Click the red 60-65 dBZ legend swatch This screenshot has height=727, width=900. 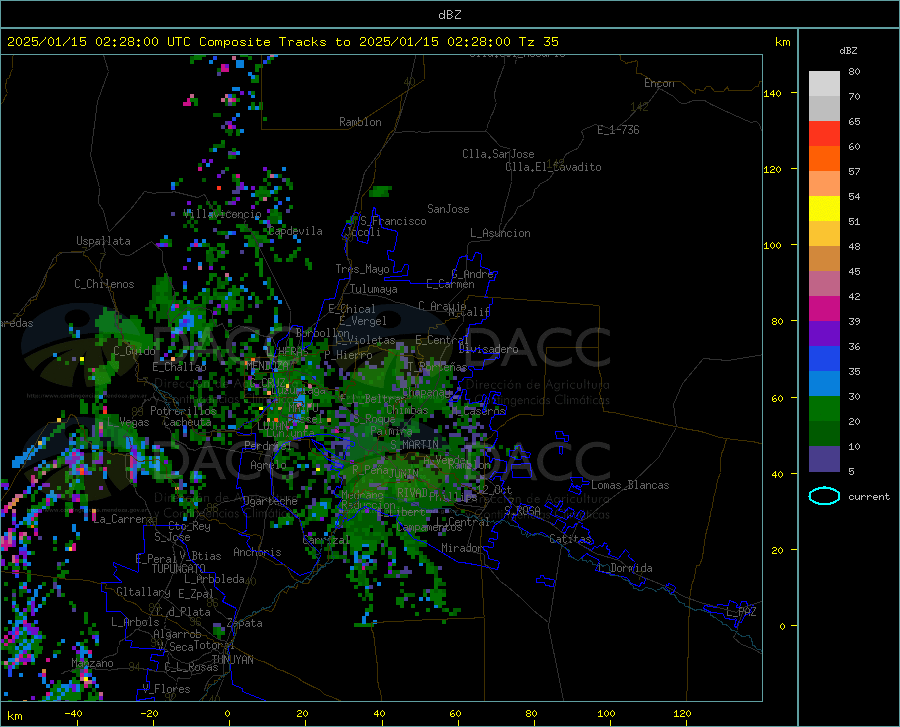click(824, 134)
